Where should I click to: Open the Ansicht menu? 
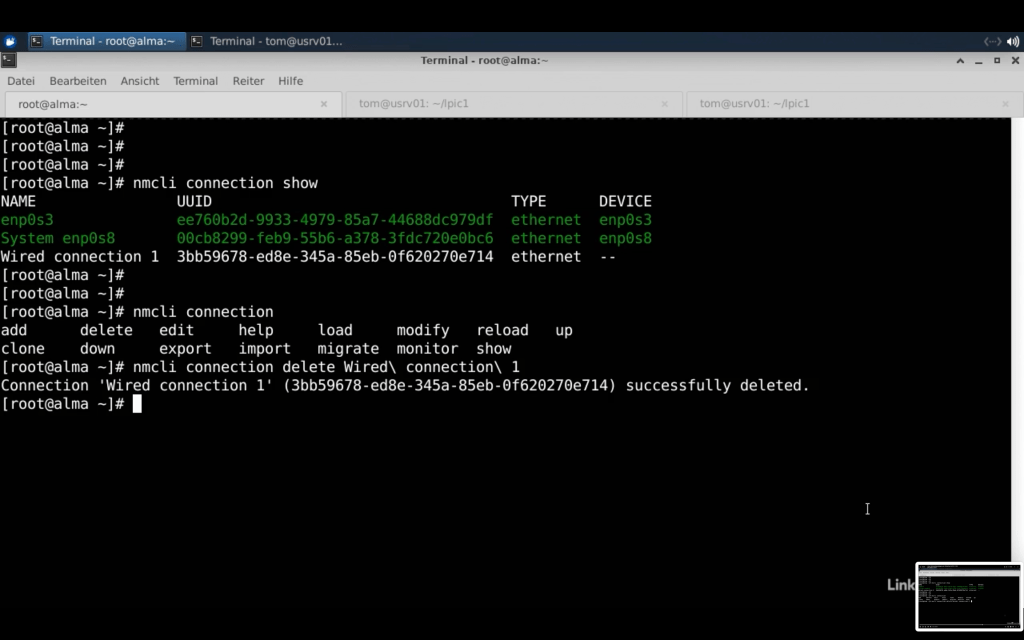pos(140,81)
